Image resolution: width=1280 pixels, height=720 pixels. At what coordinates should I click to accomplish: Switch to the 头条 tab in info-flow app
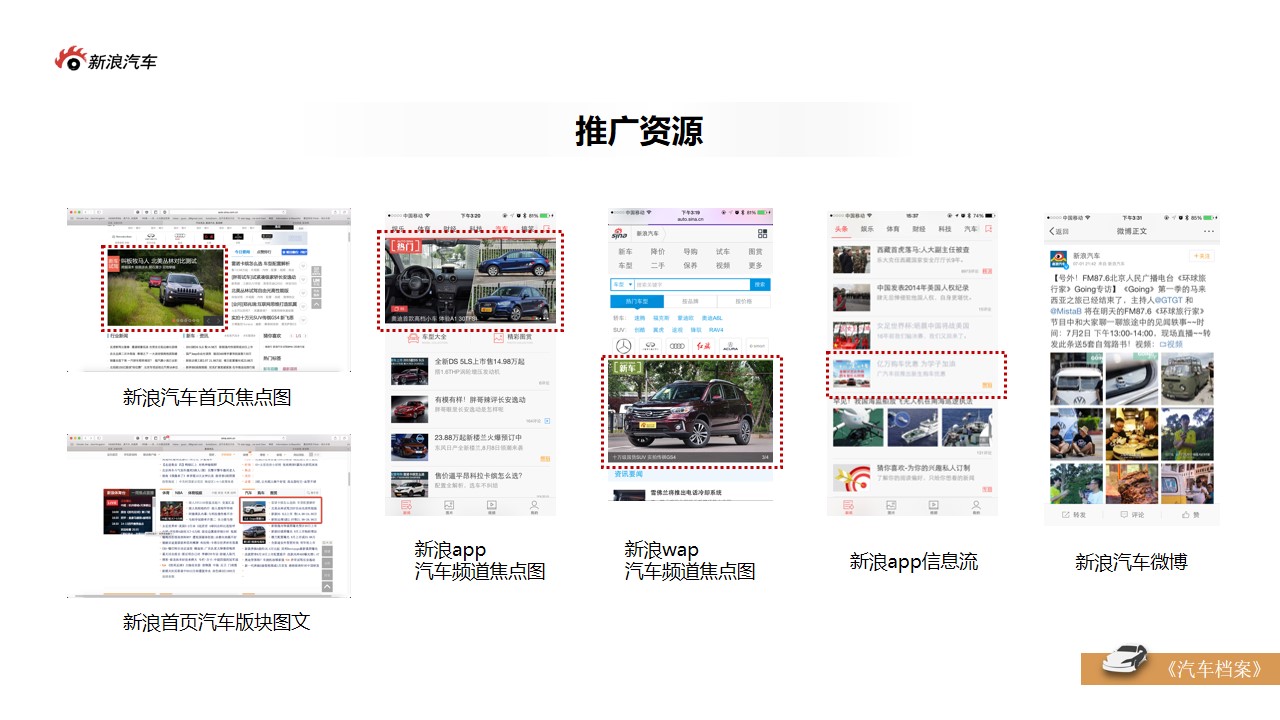pyautogui.click(x=841, y=229)
